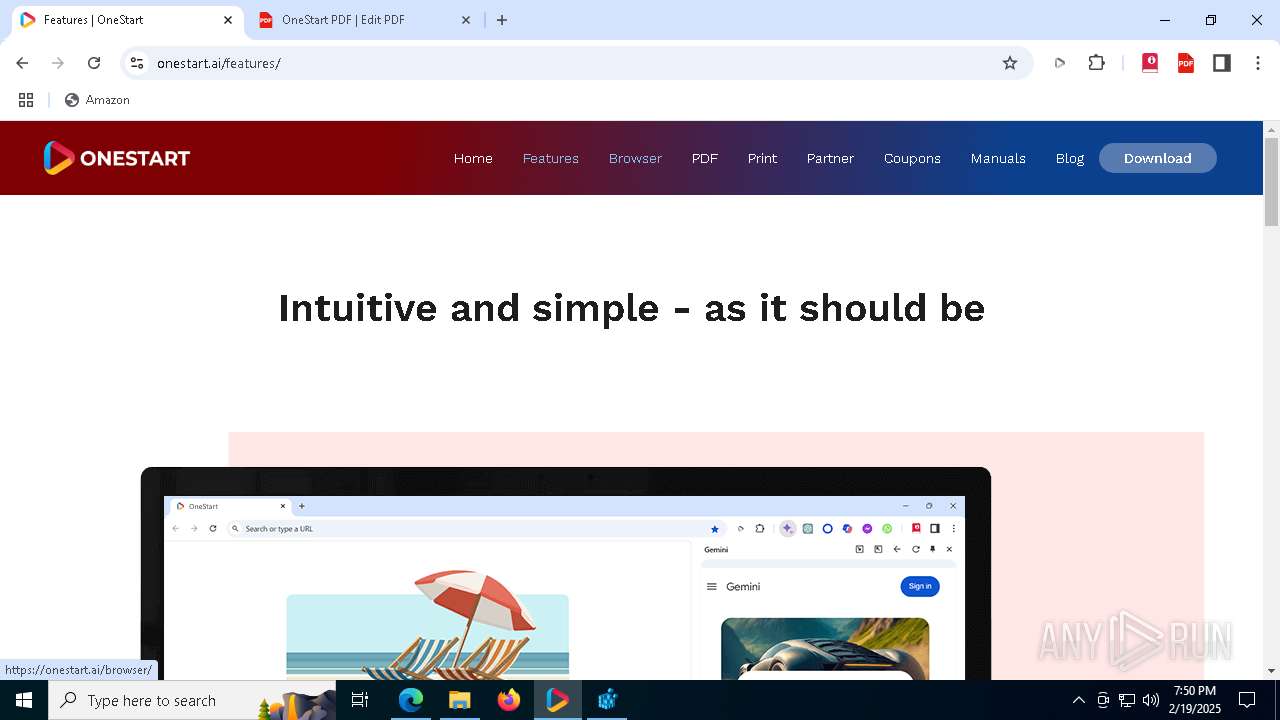The height and width of the screenshot is (720, 1280).
Task: Click the taskbar search box
Action: (x=192, y=700)
